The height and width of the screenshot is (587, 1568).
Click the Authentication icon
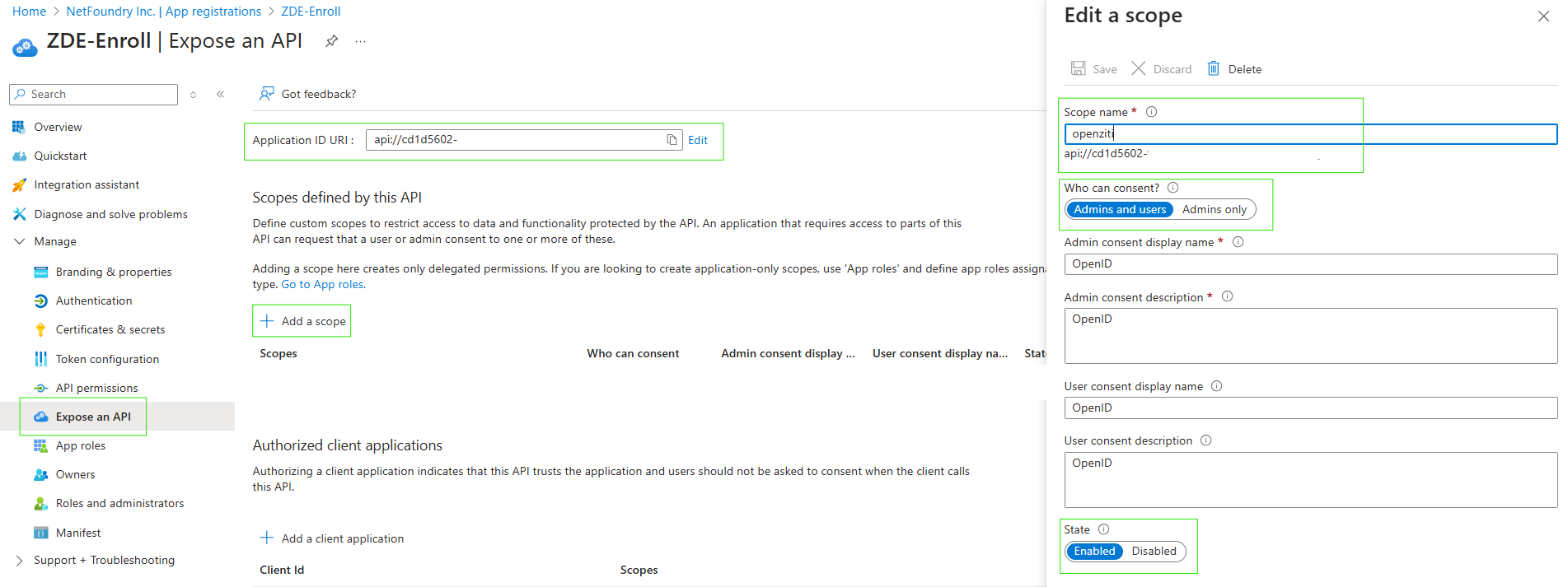pos(40,301)
